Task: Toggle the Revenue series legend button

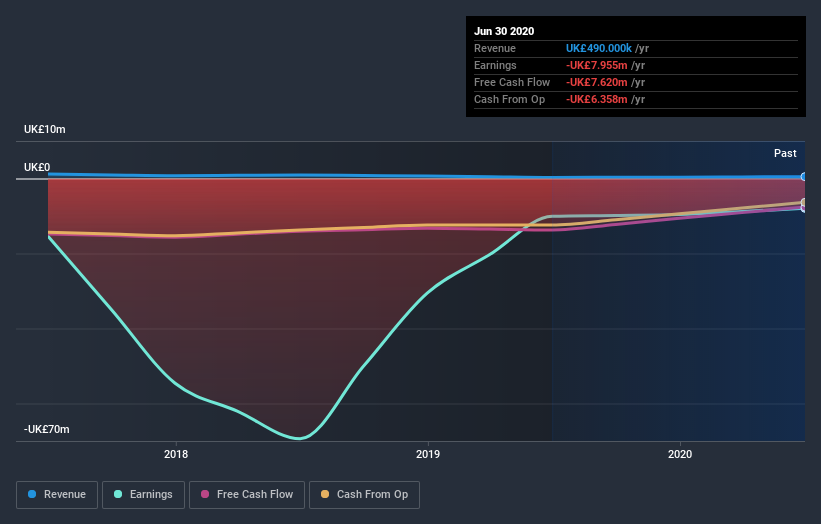Action: coord(57,495)
